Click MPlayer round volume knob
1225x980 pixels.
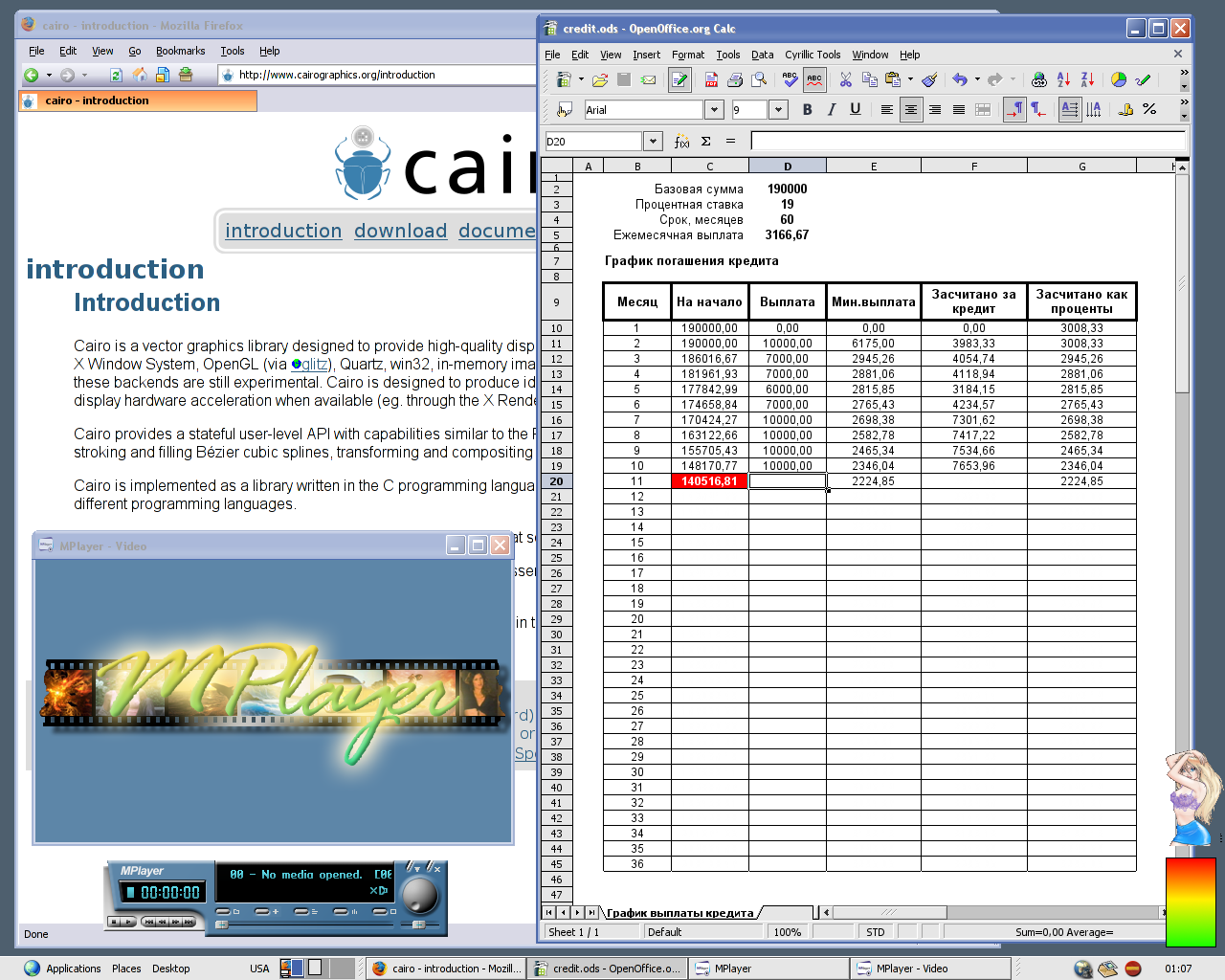(419, 895)
